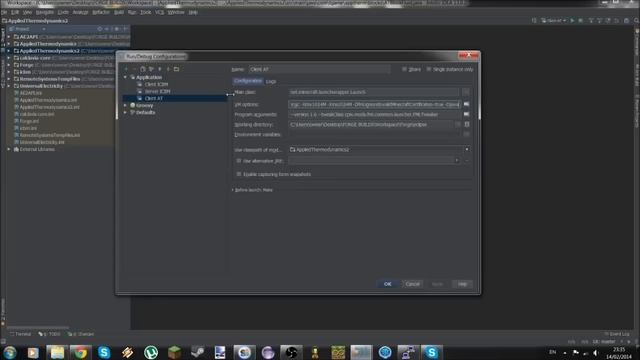Open Use classpath of module dropdown
This screenshot has width=640, height=360.
467,149
